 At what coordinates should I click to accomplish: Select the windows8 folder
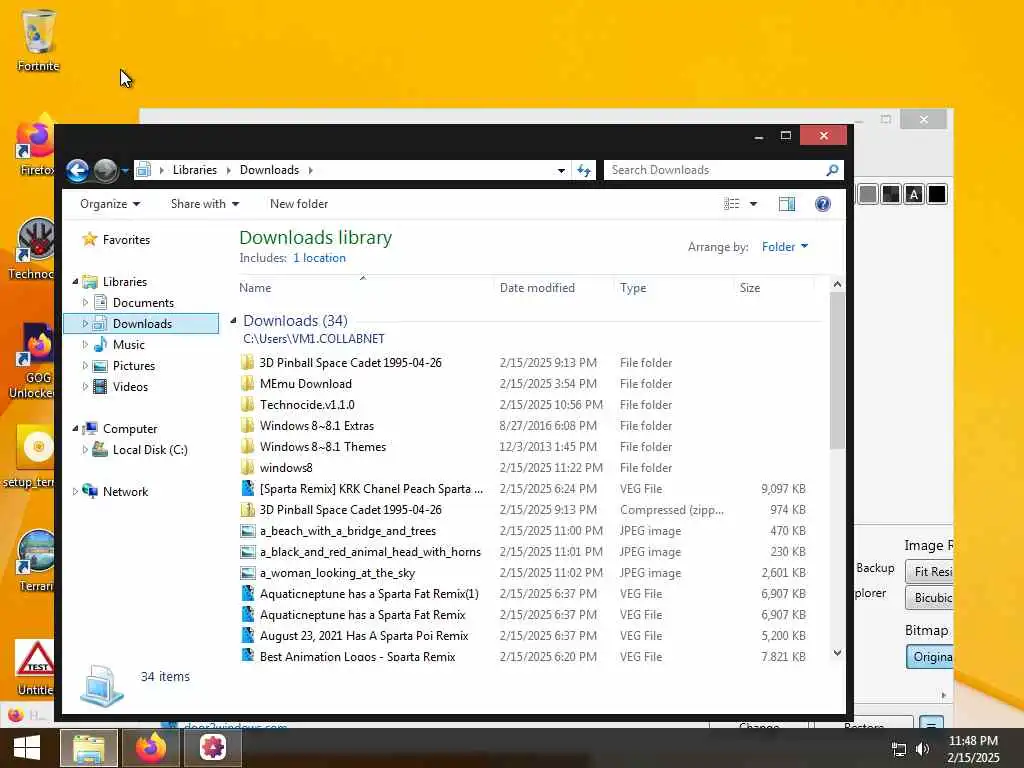(286, 468)
